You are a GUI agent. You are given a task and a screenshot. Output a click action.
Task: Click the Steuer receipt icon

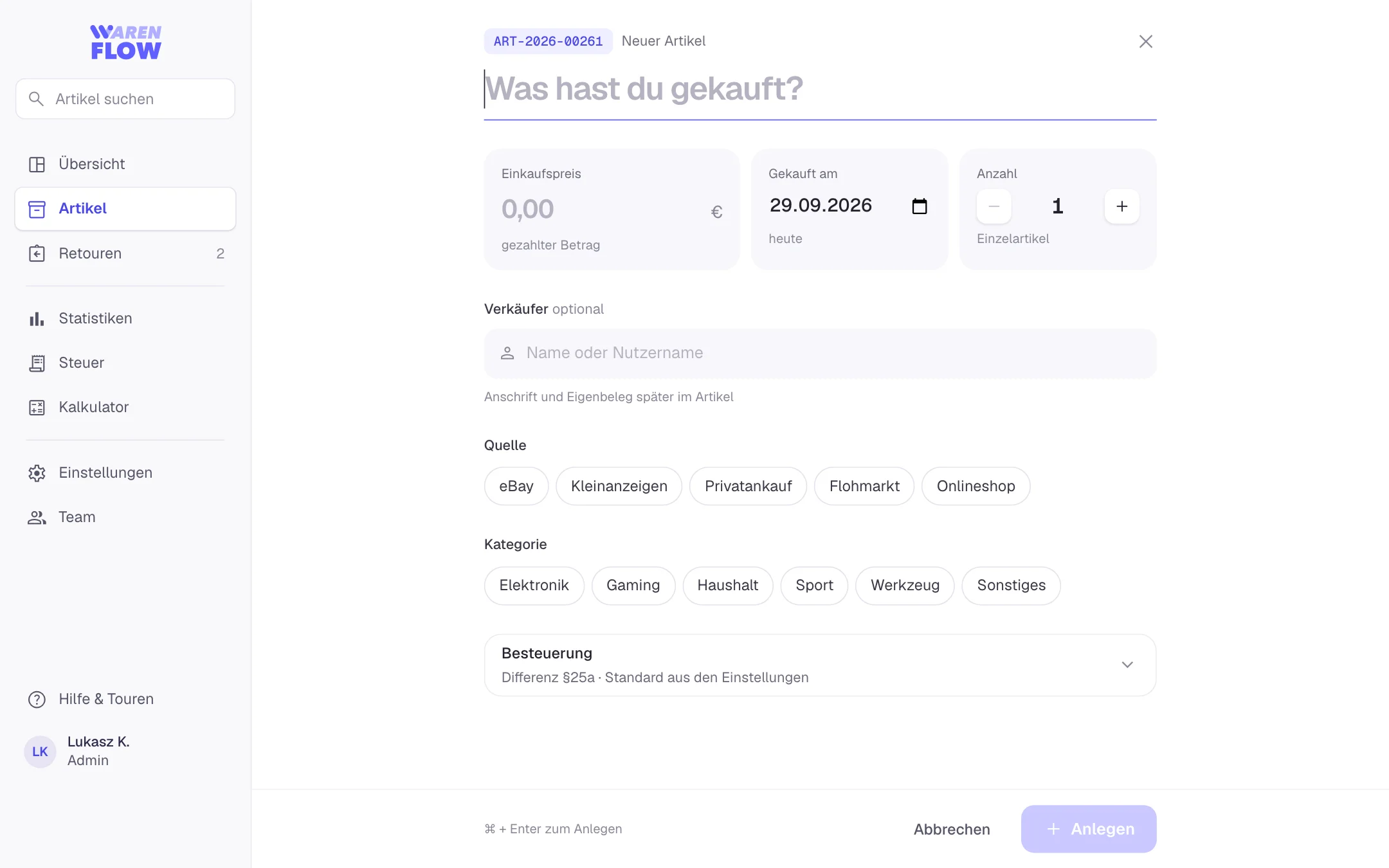click(37, 363)
